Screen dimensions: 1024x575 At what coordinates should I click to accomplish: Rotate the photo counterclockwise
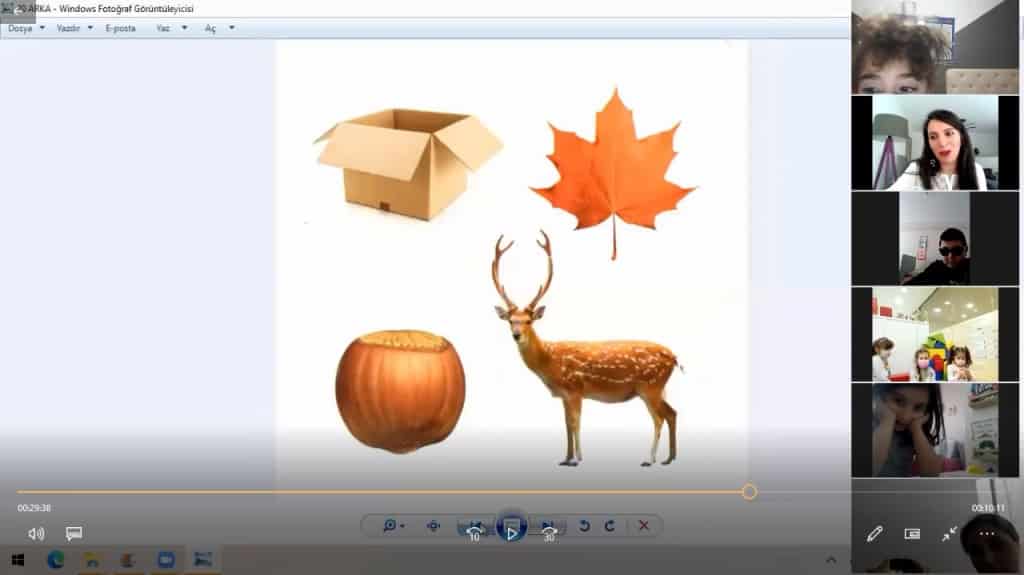pyautogui.click(x=584, y=525)
